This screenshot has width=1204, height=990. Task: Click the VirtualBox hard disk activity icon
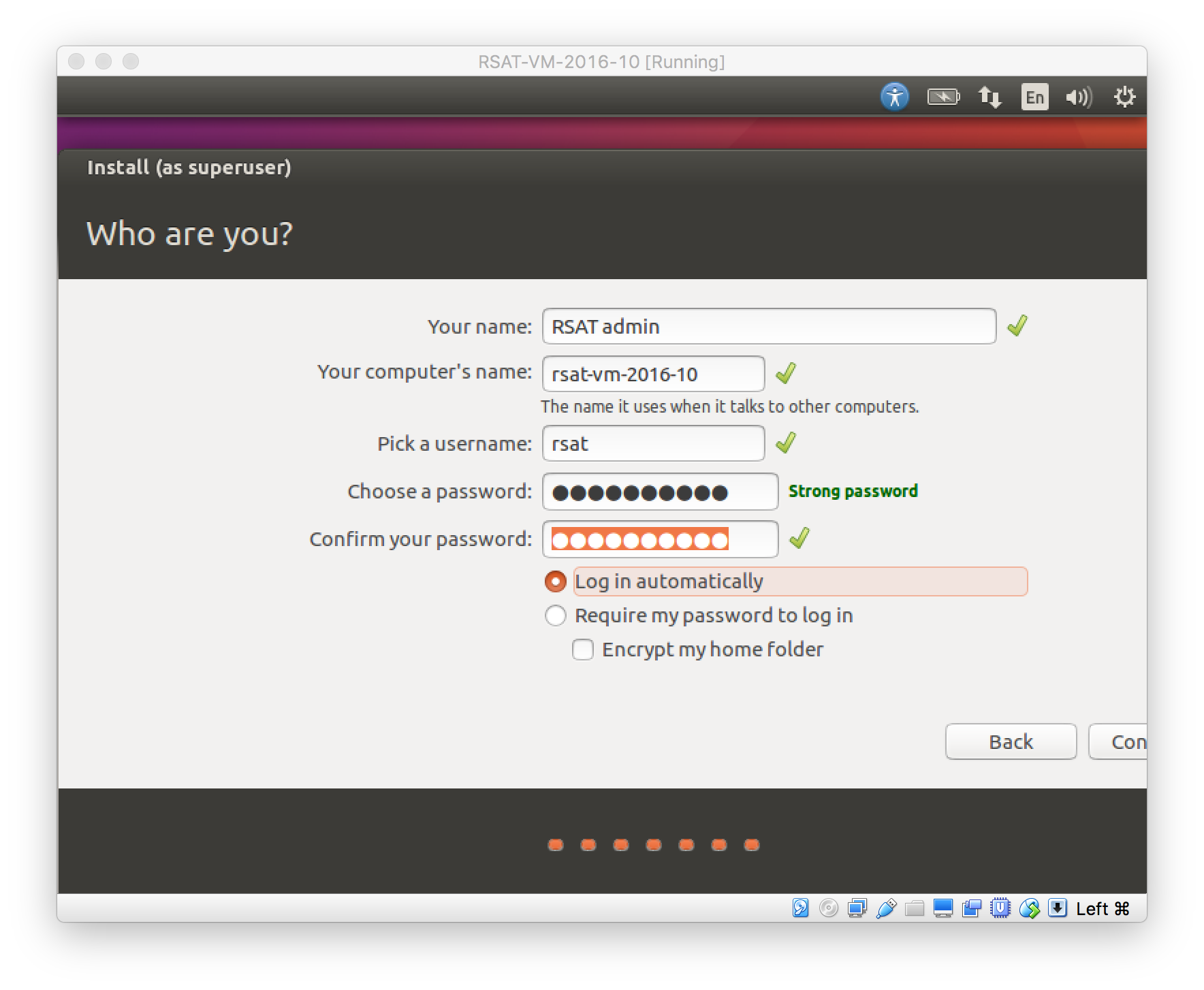click(x=800, y=908)
